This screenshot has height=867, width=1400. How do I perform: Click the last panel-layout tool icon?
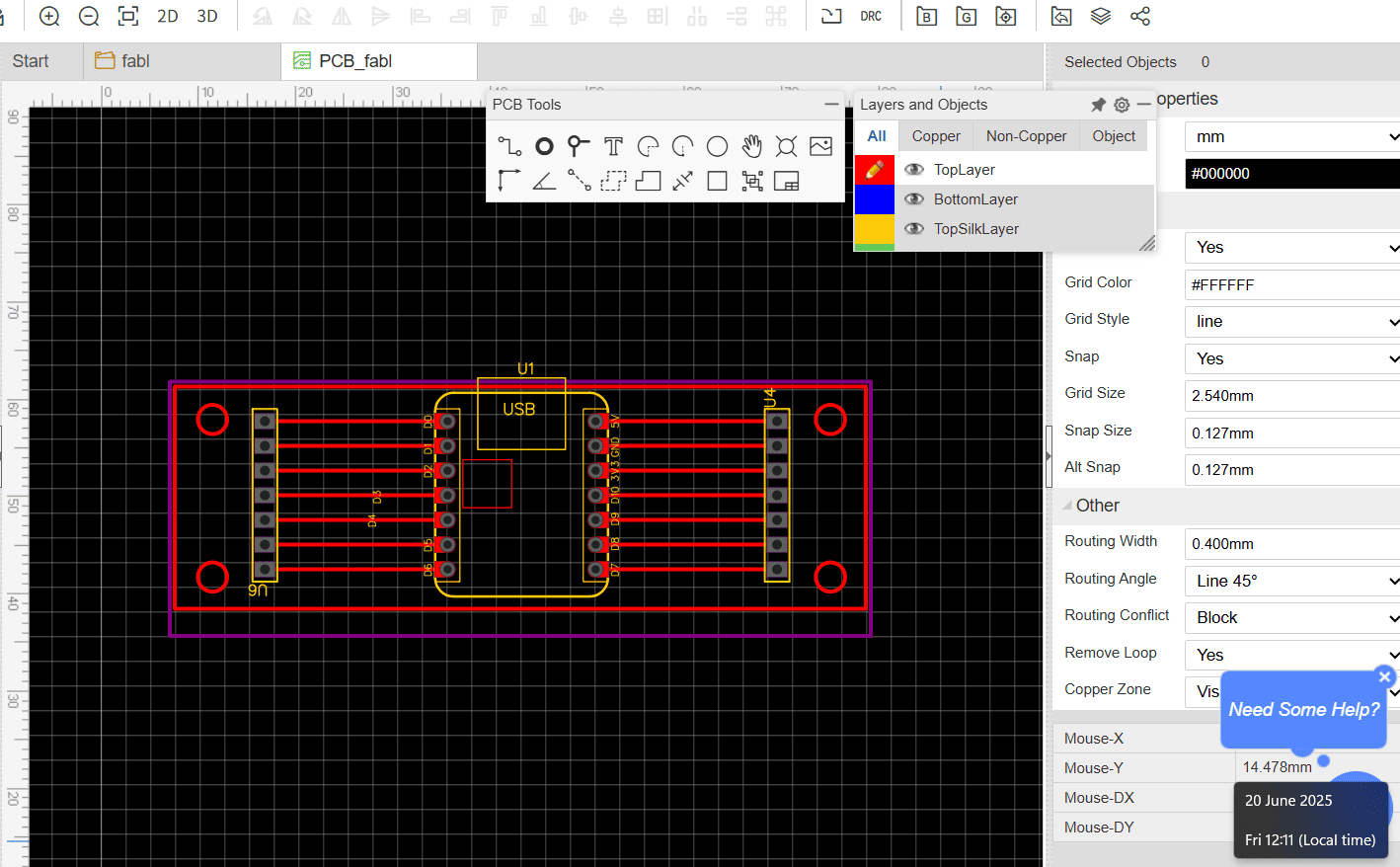click(x=787, y=181)
